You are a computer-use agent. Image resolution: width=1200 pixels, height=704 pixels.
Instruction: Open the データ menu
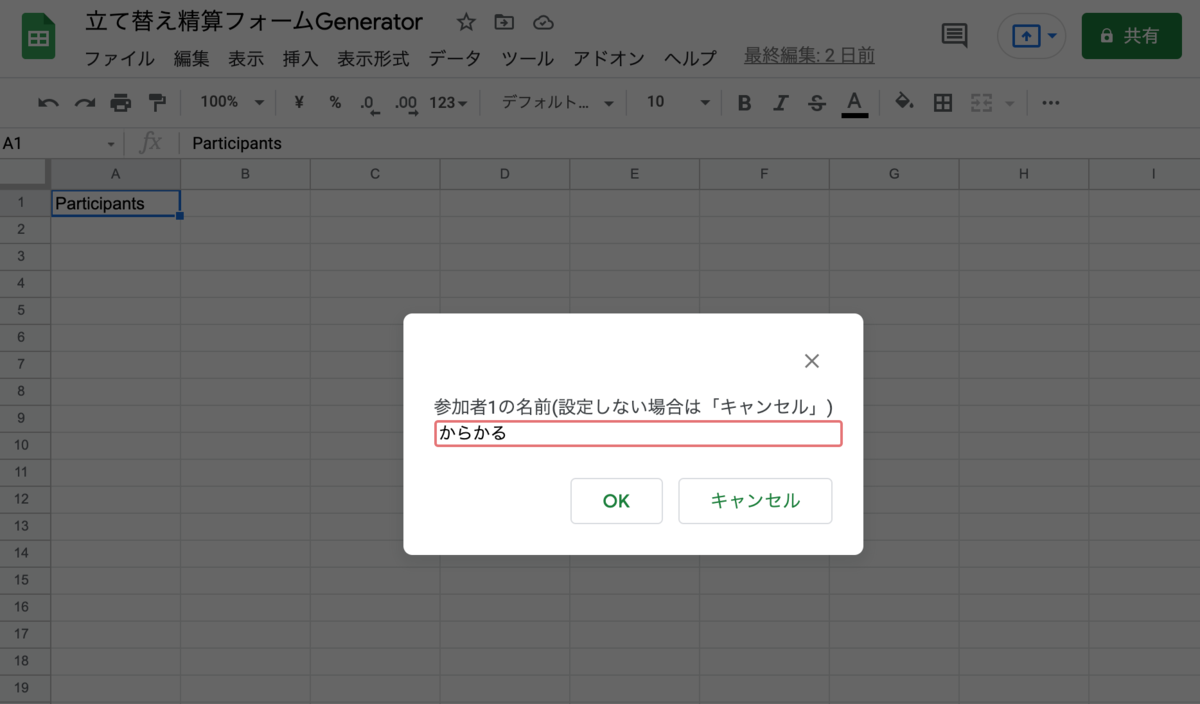(455, 58)
